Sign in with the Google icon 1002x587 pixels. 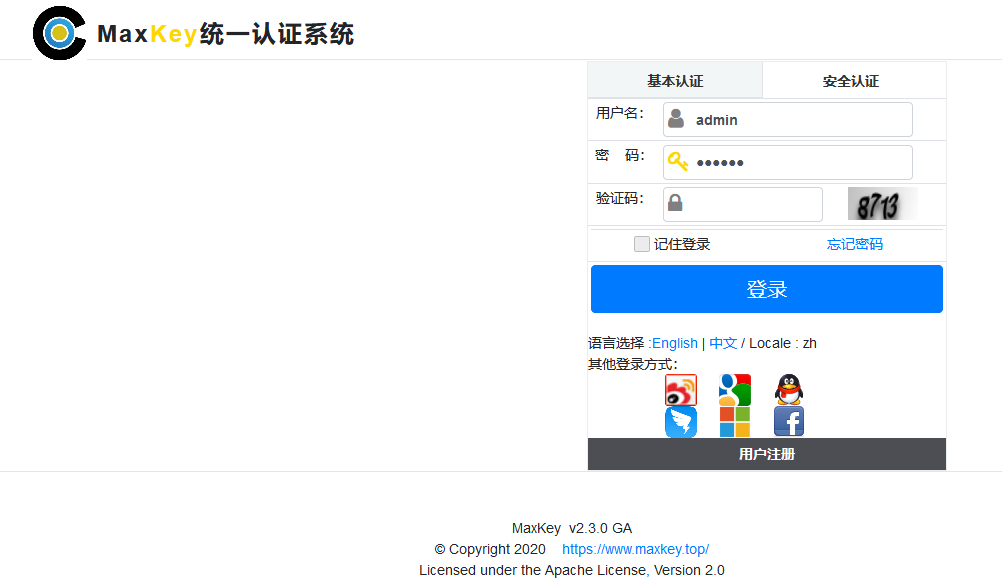[734, 388]
